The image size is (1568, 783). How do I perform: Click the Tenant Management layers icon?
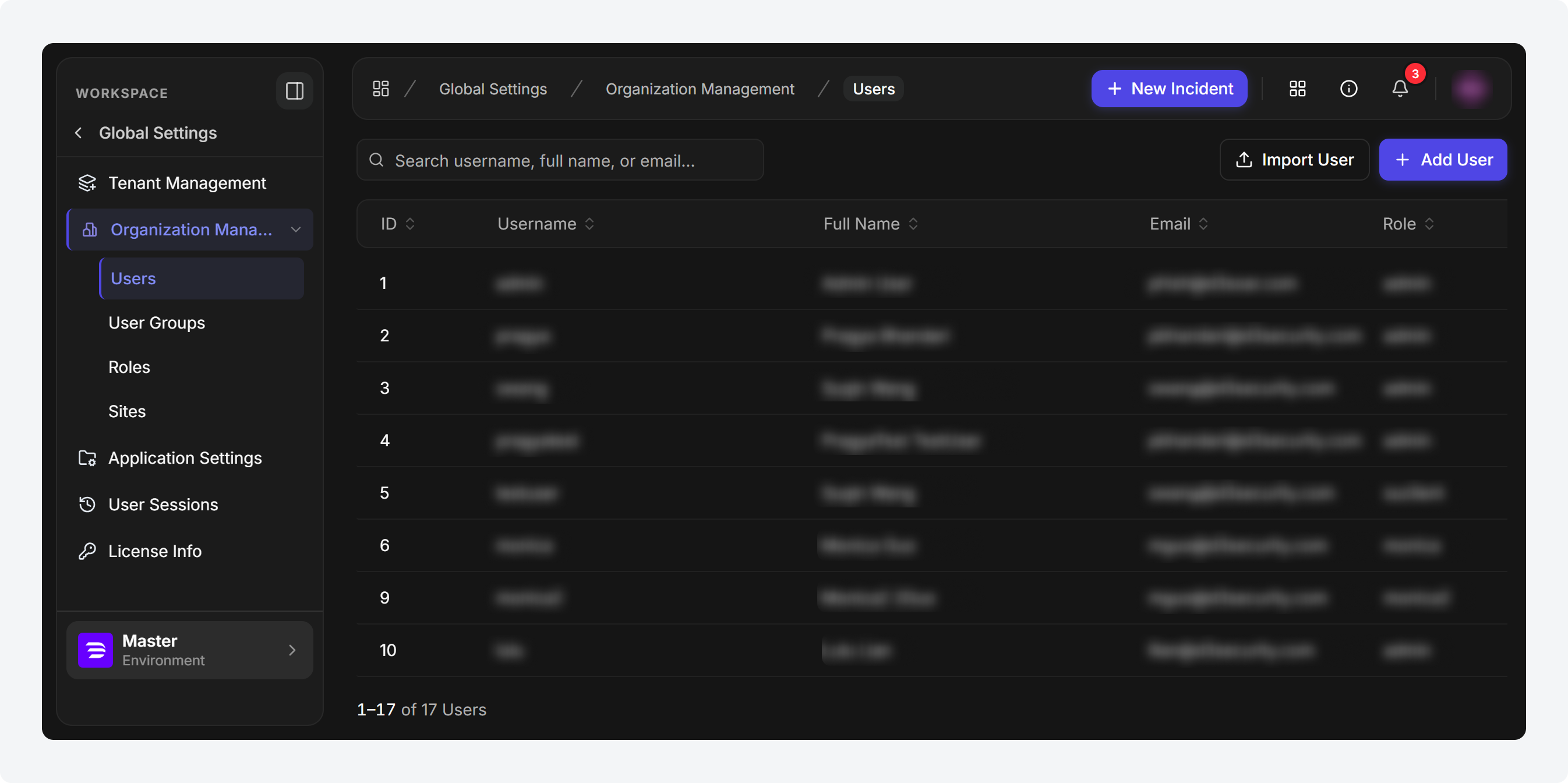[87, 183]
